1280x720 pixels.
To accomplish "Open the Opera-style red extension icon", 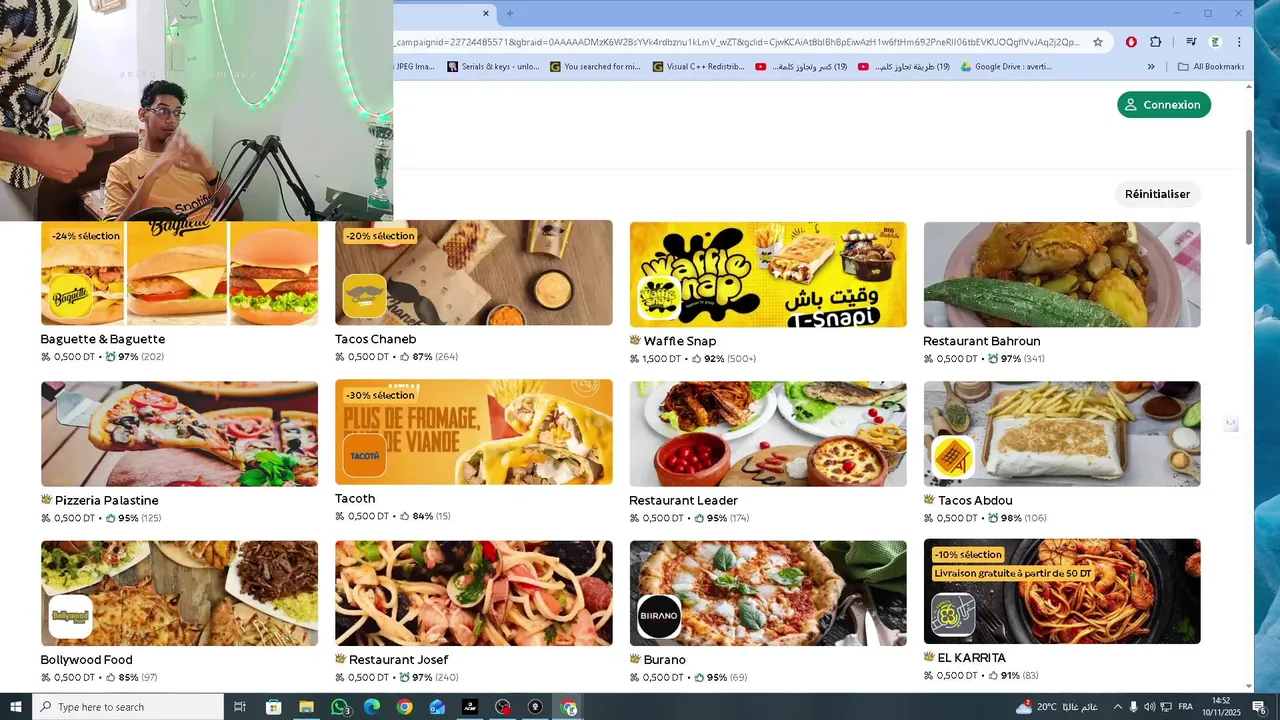I will 1131,42.
